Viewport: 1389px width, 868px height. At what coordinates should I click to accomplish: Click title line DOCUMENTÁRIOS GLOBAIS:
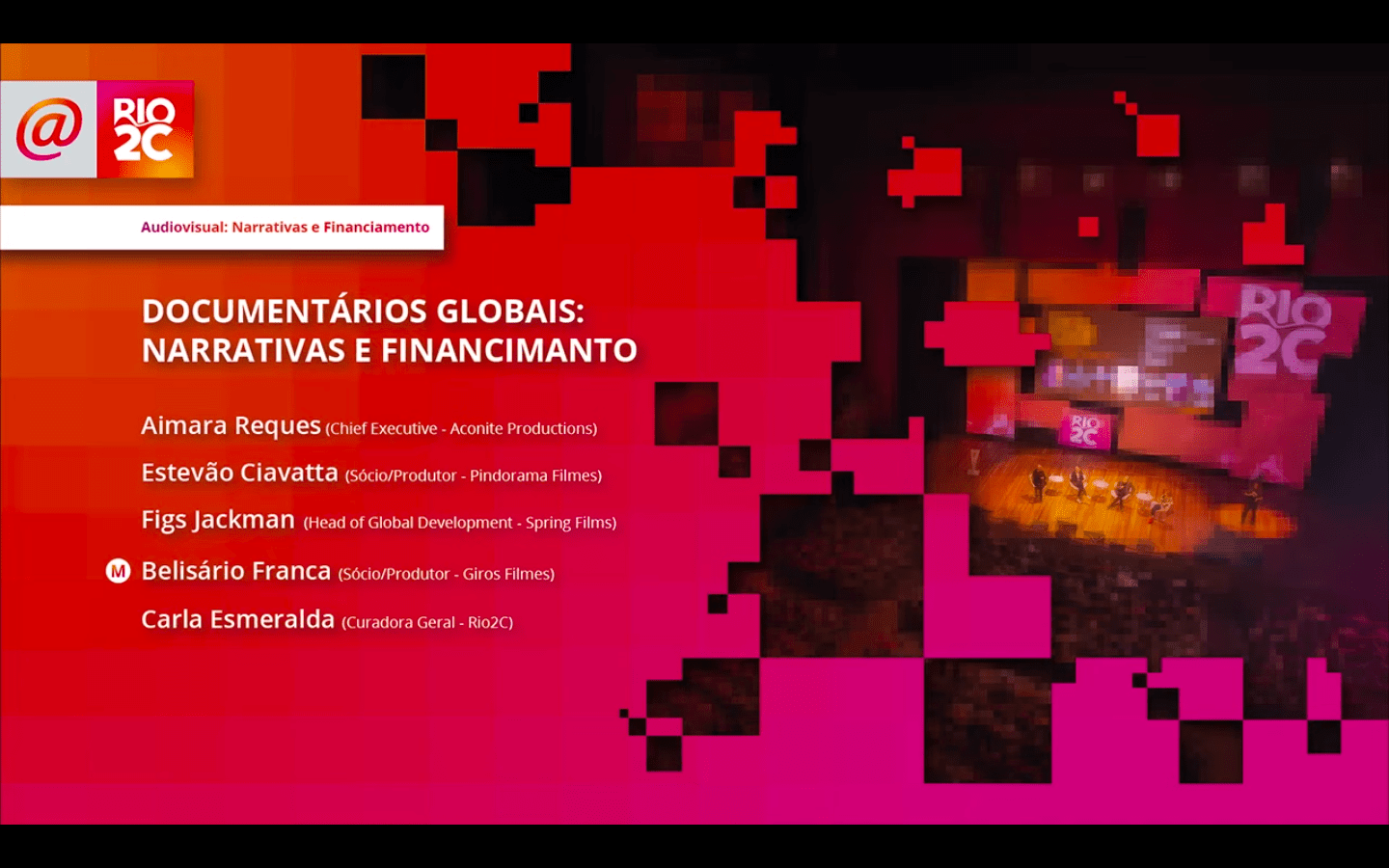(x=363, y=312)
